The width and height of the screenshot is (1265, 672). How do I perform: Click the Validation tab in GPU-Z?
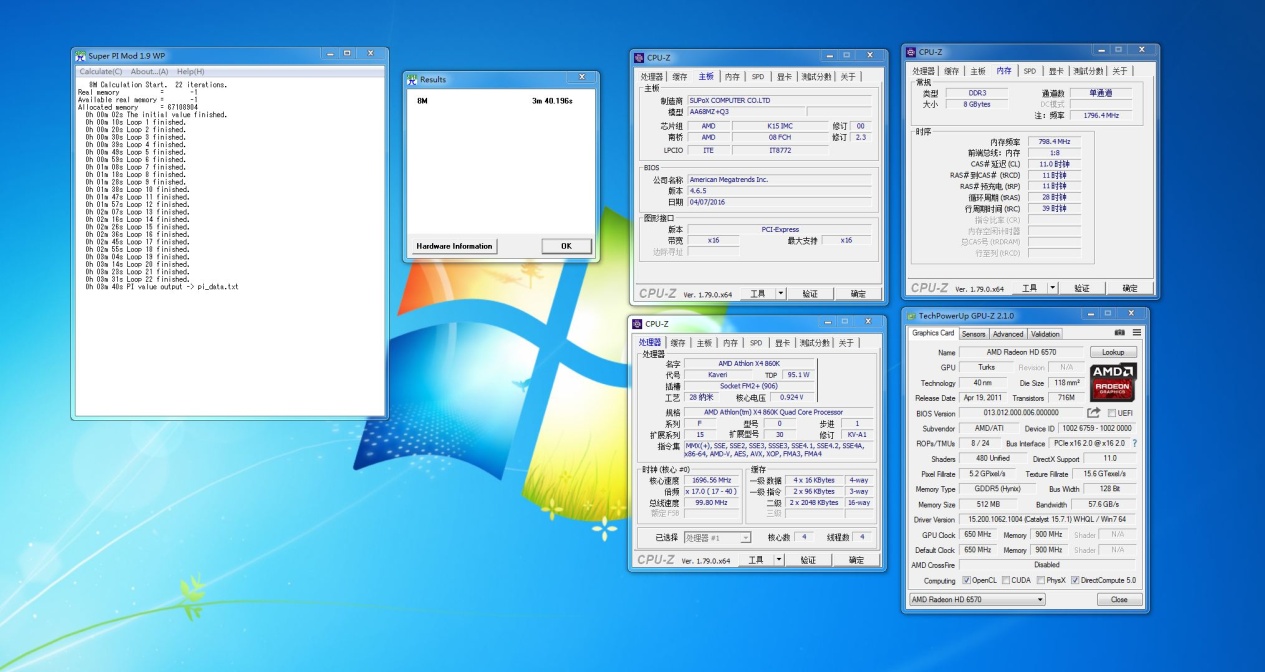point(1045,334)
